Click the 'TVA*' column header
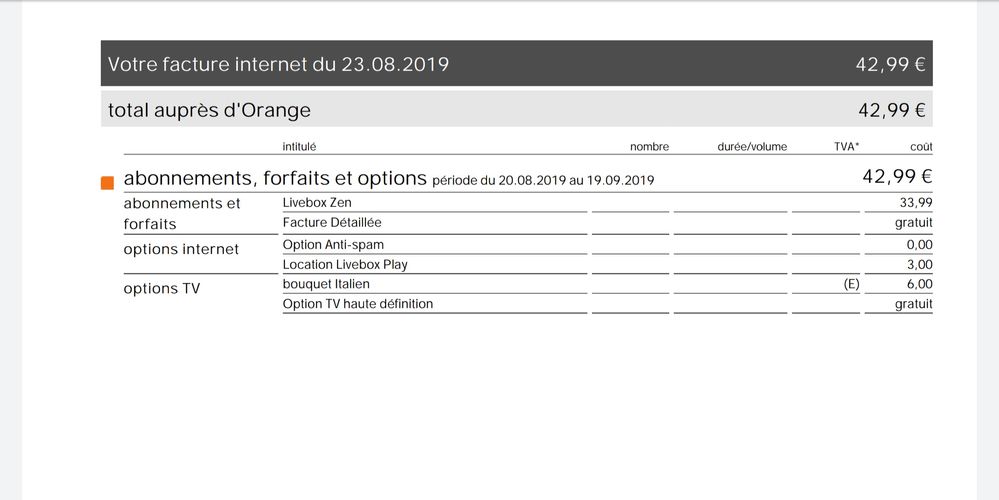 coord(846,147)
